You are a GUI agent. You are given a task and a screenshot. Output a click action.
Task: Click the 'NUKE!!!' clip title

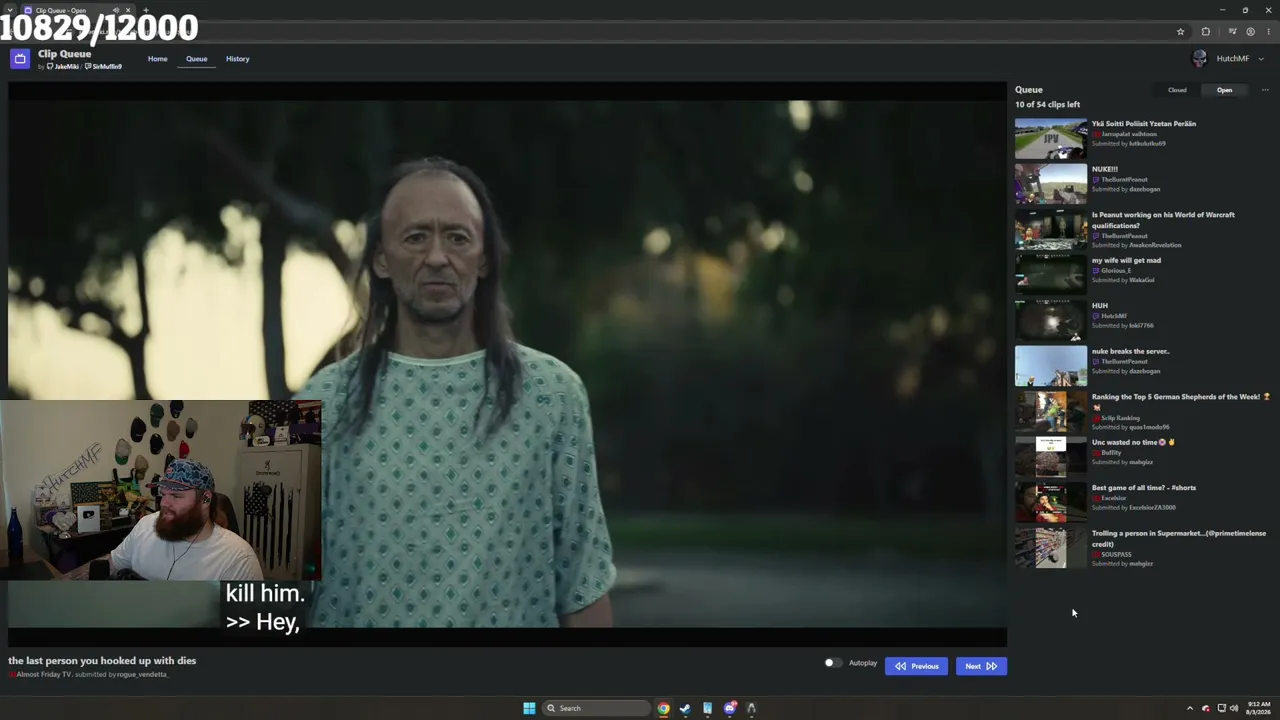[x=1105, y=169]
